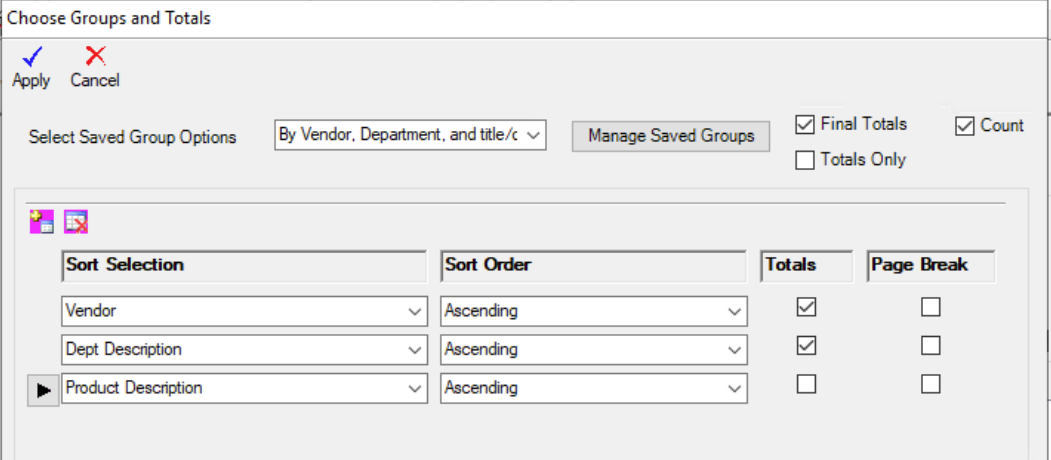Uncheck the Final Totals checkbox

[804, 125]
